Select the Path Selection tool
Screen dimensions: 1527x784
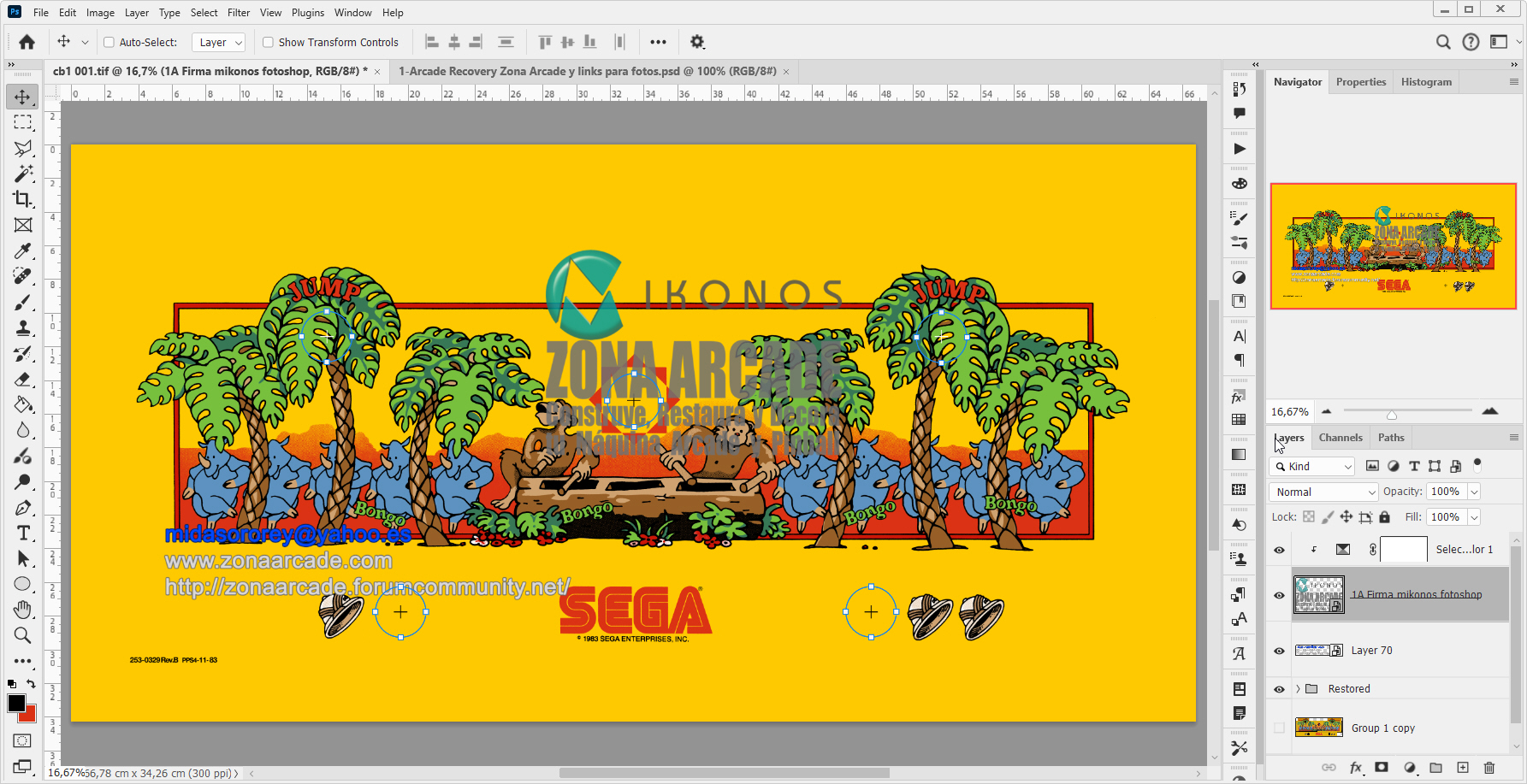23,558
